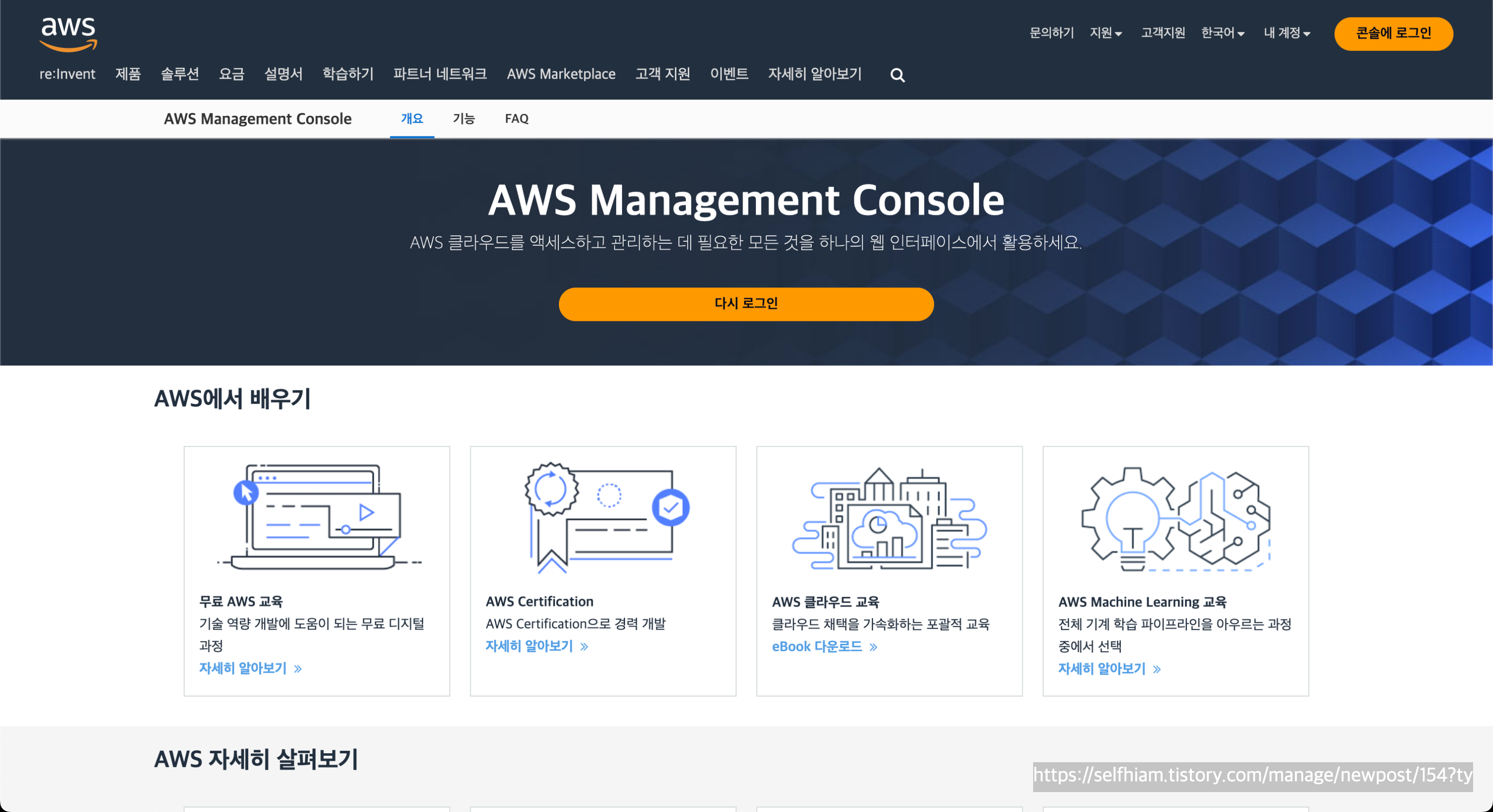
Task: Click chevron arrows beside eBook 다운로드
Action: pyautogui.click(x=873, y=647)
